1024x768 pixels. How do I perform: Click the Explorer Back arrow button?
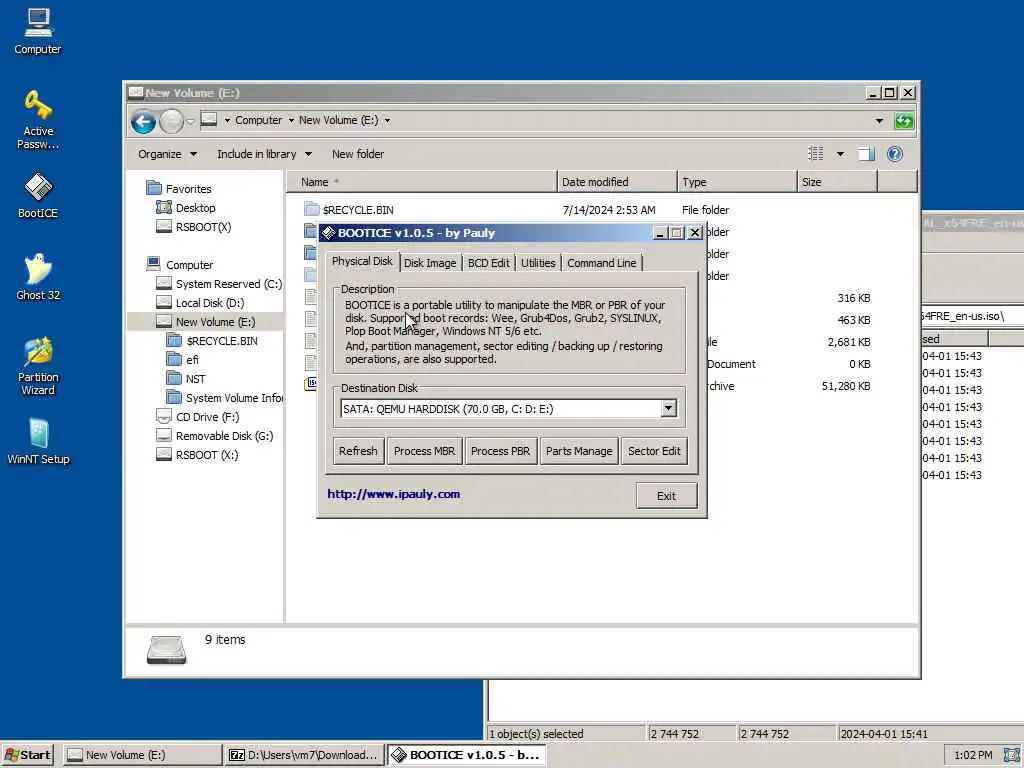[143, 121]
